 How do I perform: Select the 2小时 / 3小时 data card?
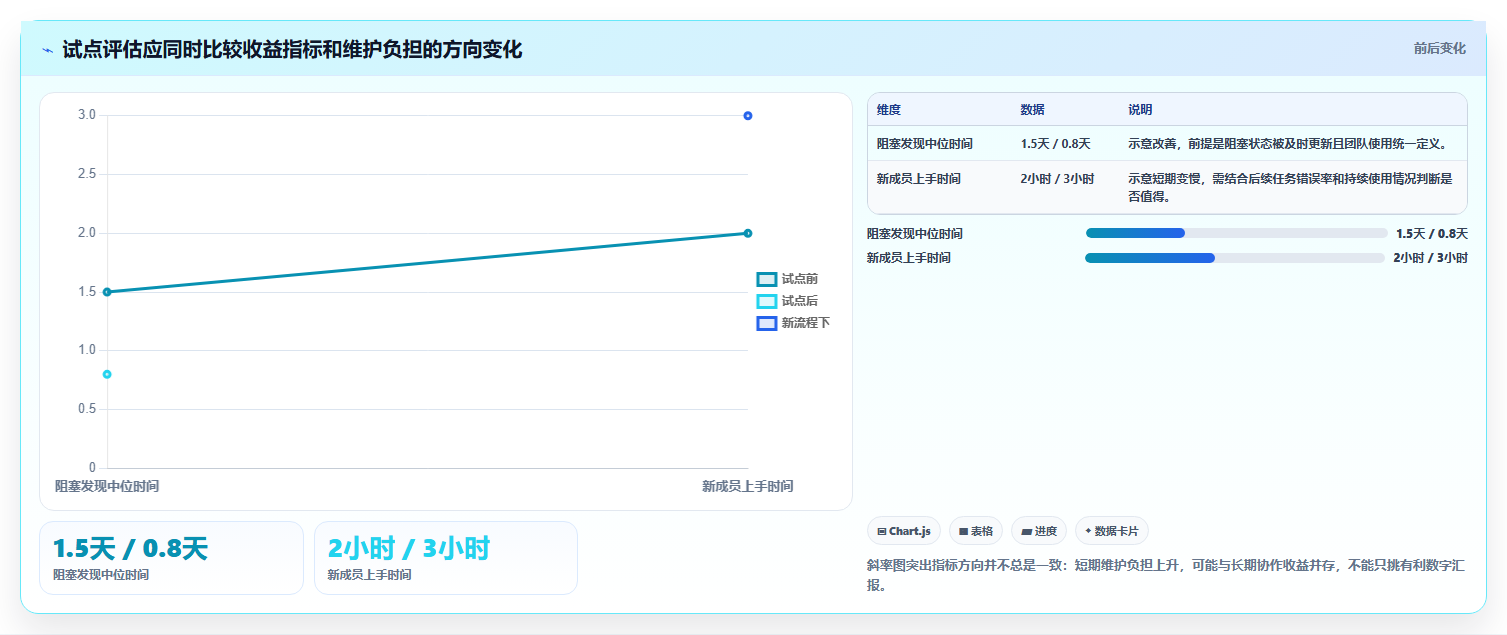pos(446,558)
